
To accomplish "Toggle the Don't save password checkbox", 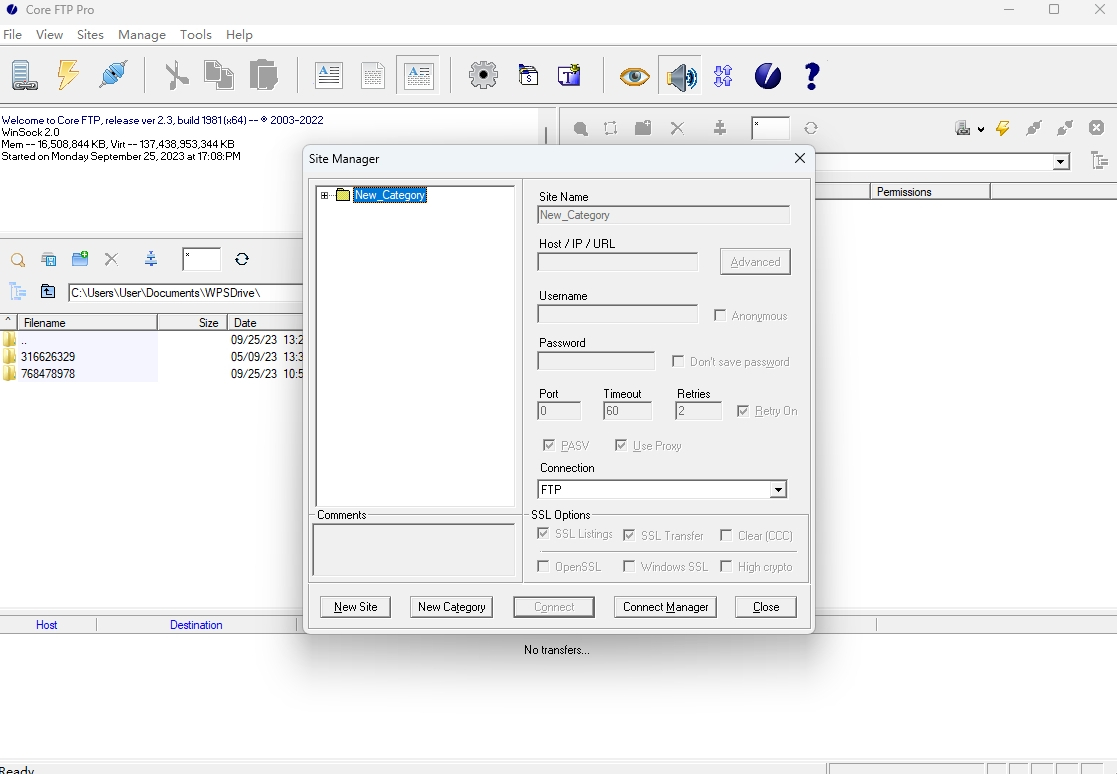I will tap(677, 361).
